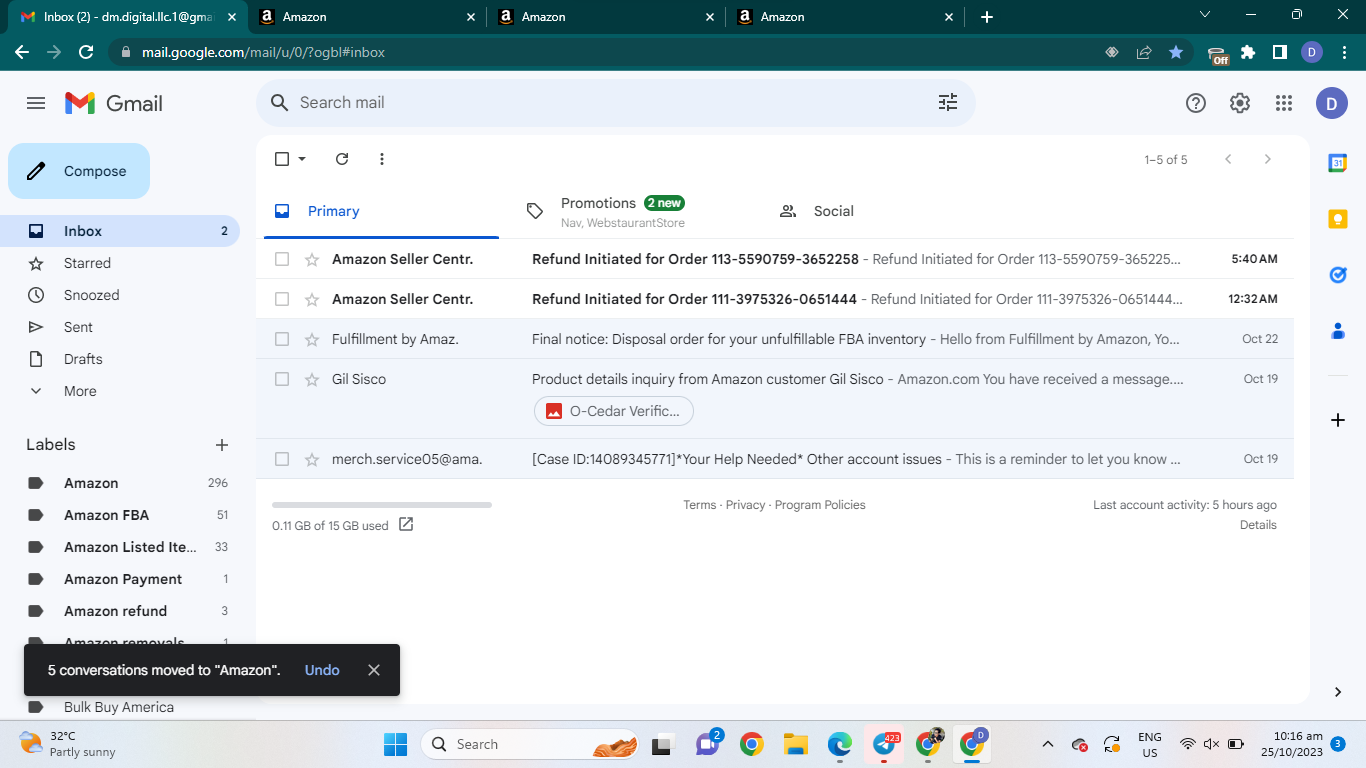Open the Terms link
The image size is (1366, 768).
pos(700,505)
